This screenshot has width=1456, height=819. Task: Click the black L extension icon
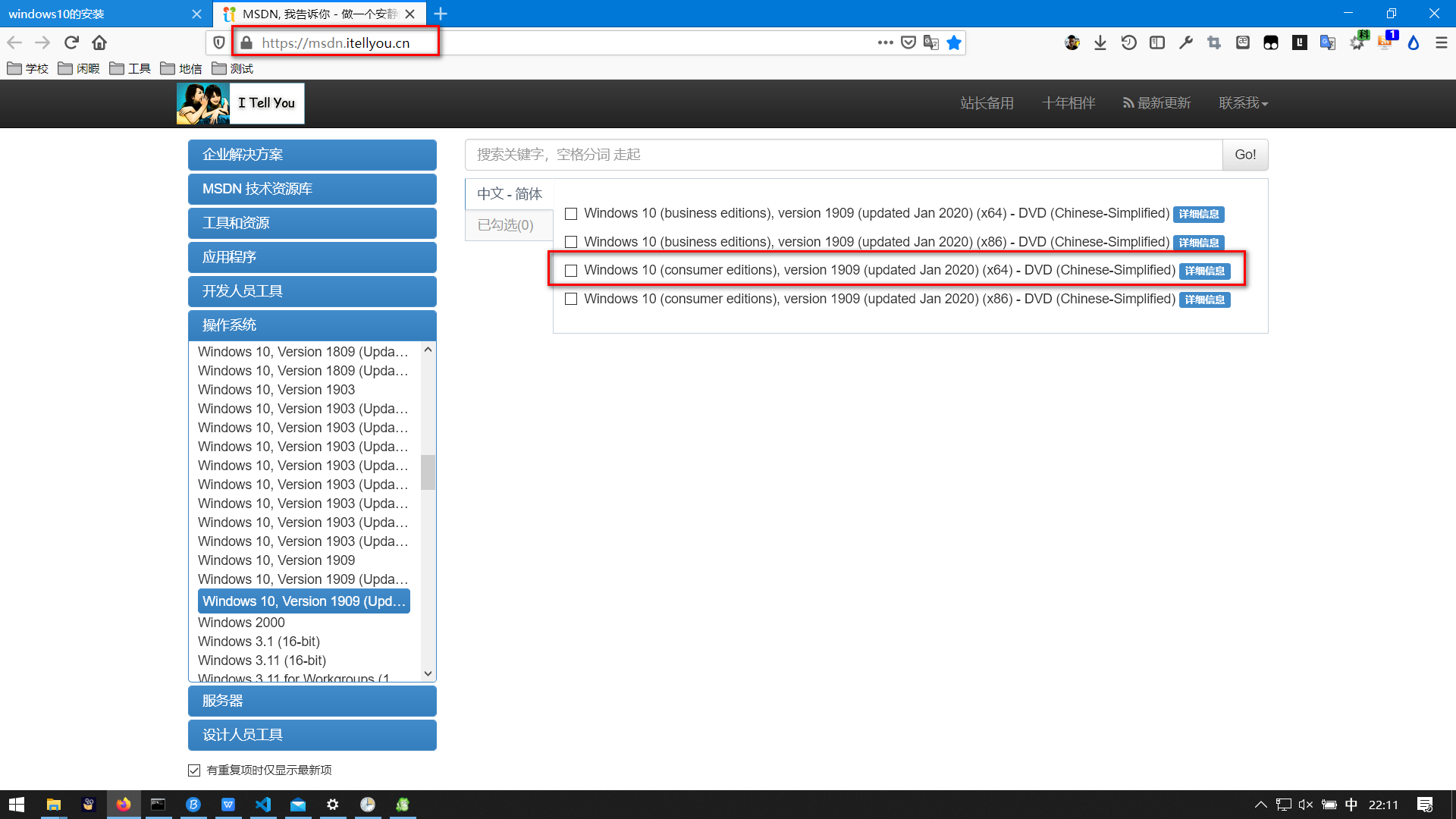pyautogui.click(x=1300, y=42)
